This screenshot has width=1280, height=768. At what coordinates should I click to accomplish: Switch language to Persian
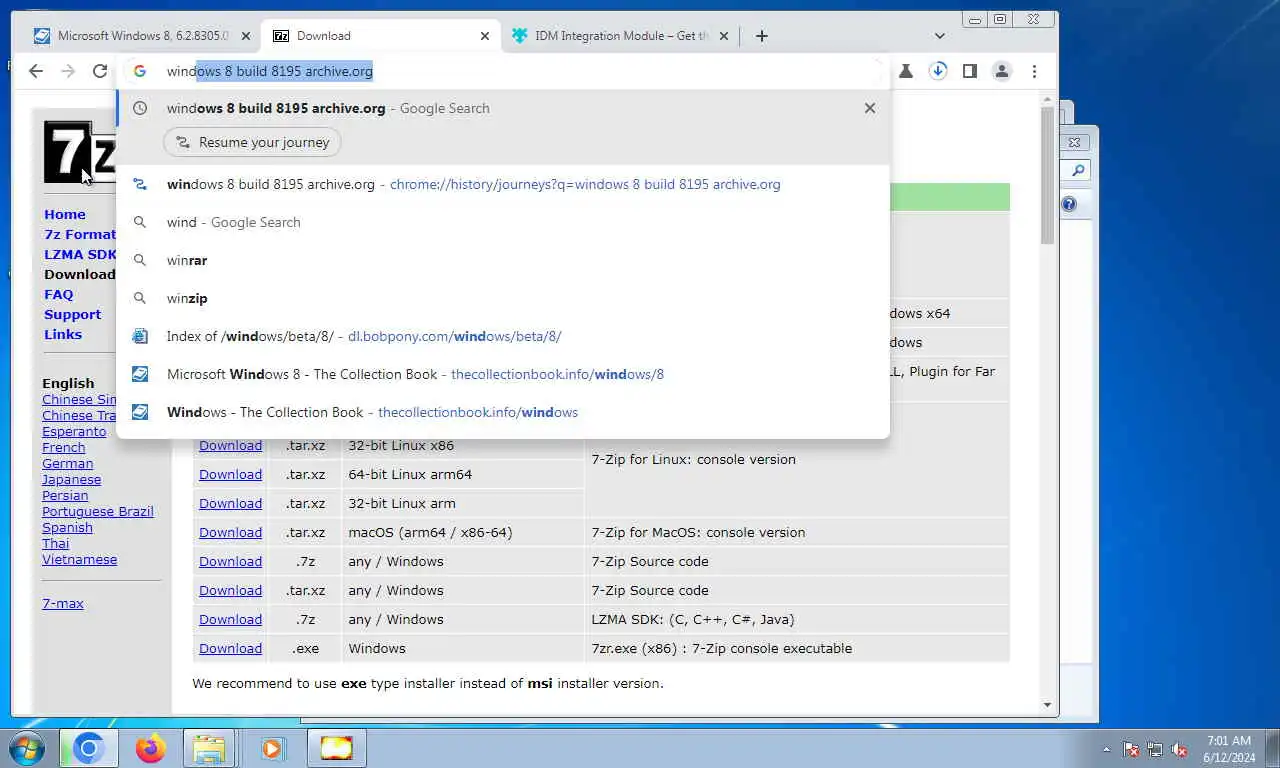click(65, 495)
